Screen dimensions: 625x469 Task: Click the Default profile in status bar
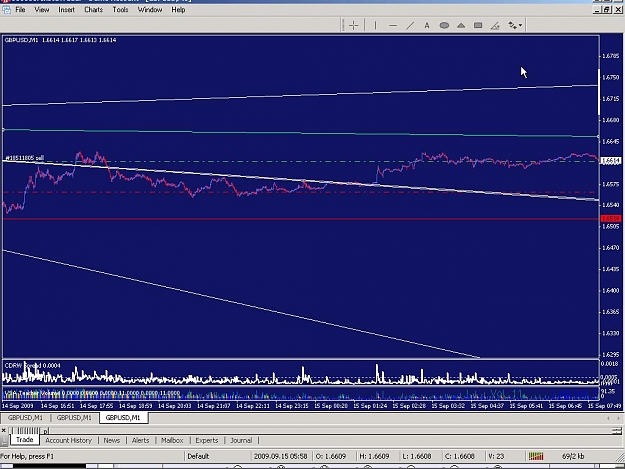pyautogui.click(x=198, y=456)
